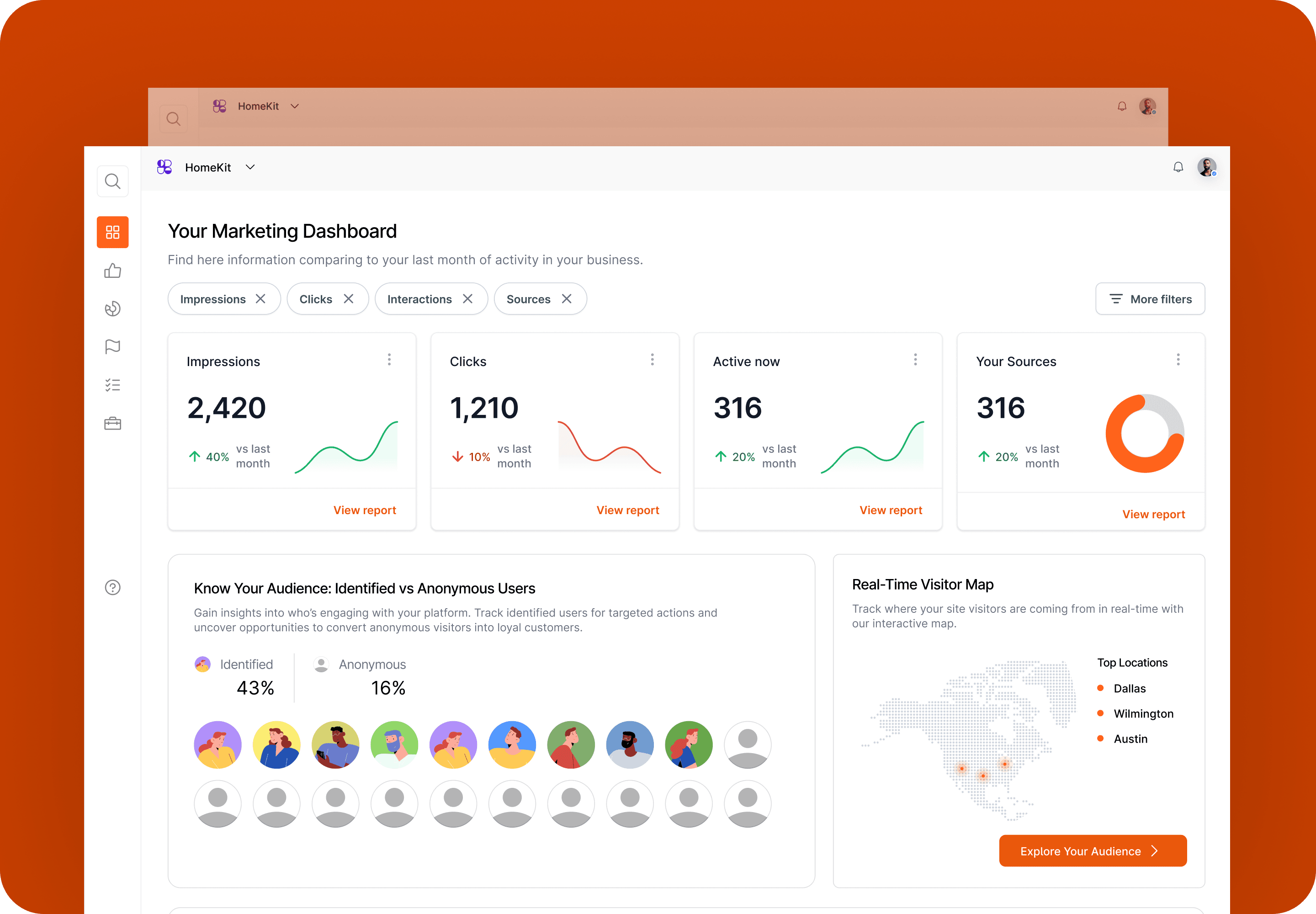This screenshot has height=914, width=1316.
Task: Select the checklist icon in the sidebar
Action: click(112, 385)
